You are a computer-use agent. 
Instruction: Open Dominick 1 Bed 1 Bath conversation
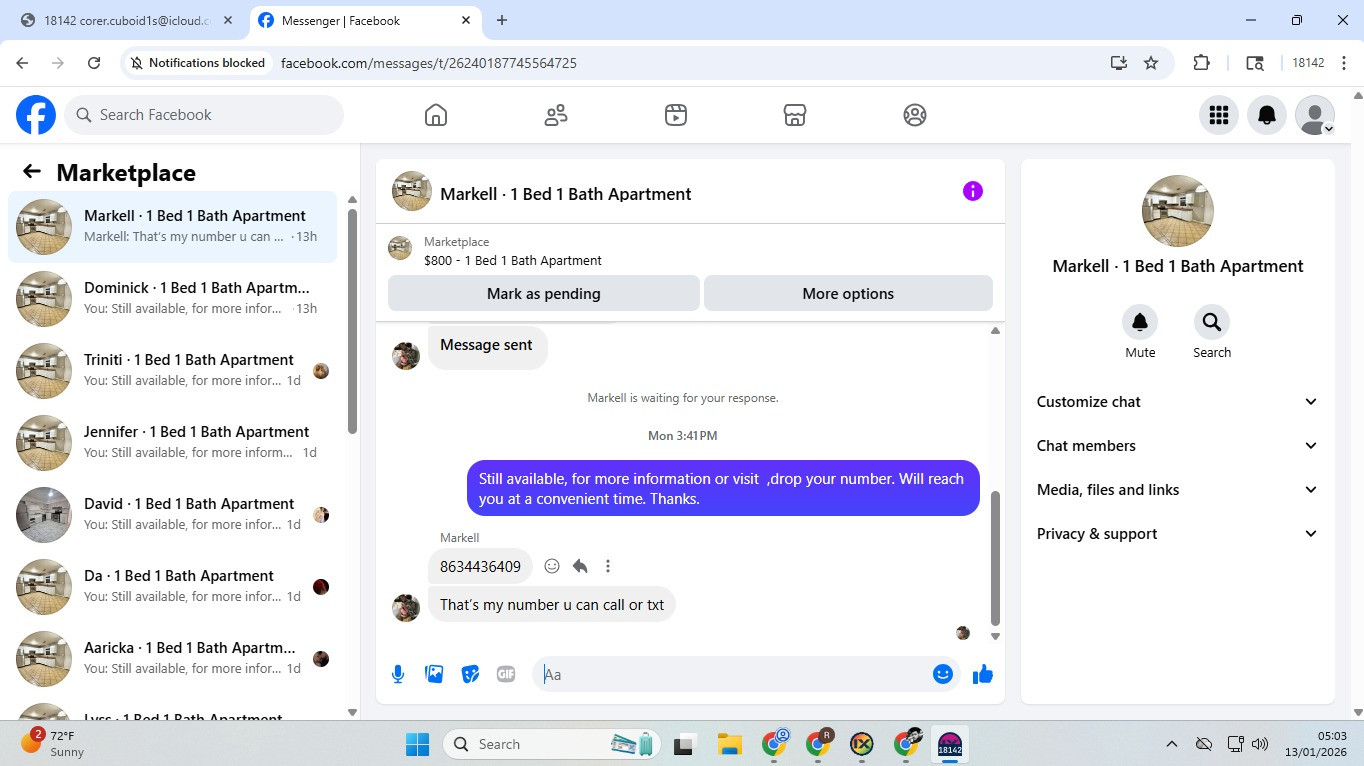pos(172,298)
